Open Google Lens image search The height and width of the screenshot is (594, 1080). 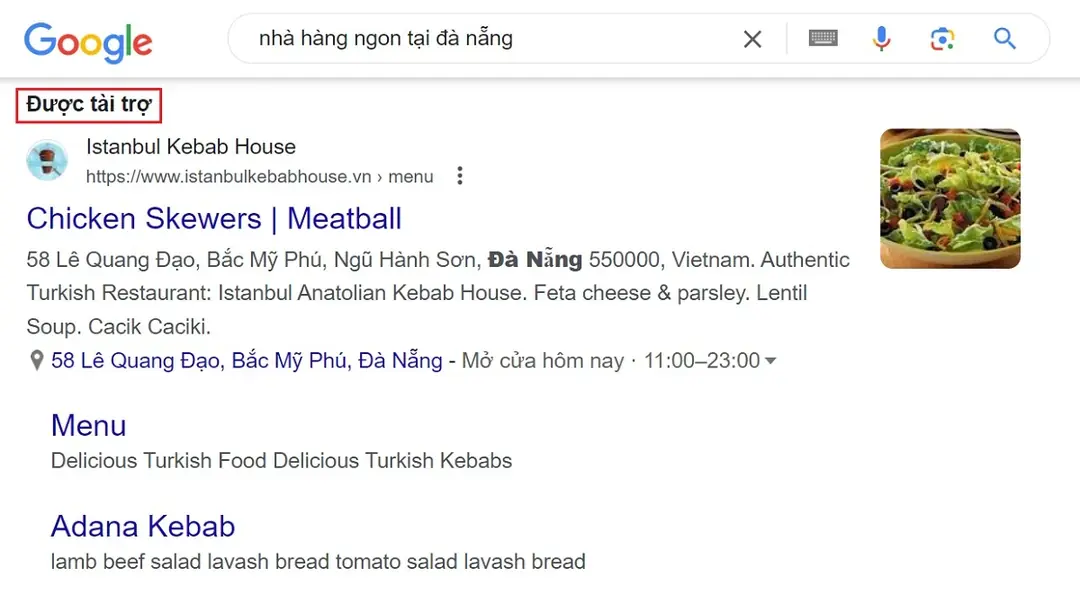[941, 38]
